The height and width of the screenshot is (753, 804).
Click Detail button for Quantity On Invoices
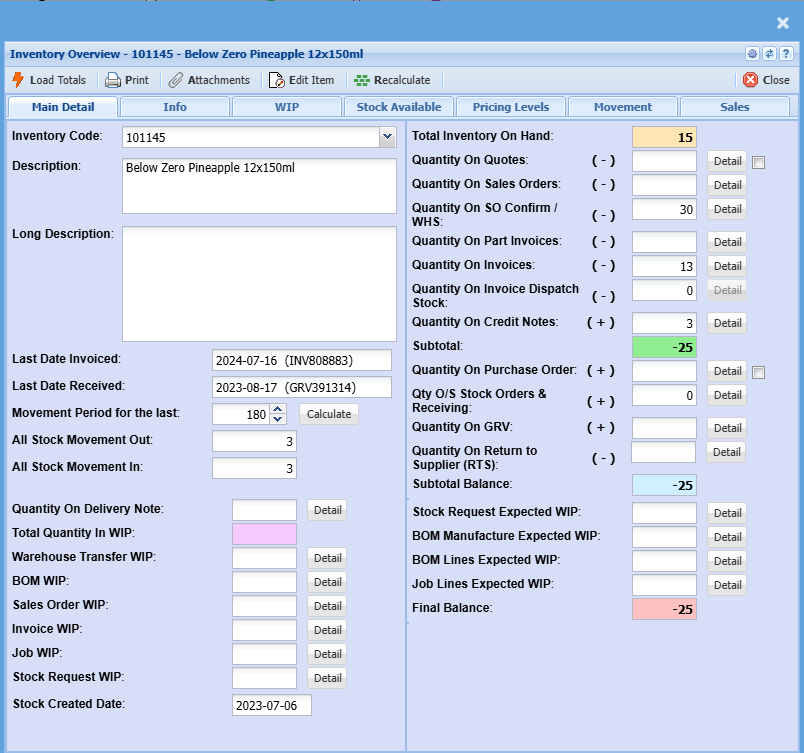click(727, 266)
